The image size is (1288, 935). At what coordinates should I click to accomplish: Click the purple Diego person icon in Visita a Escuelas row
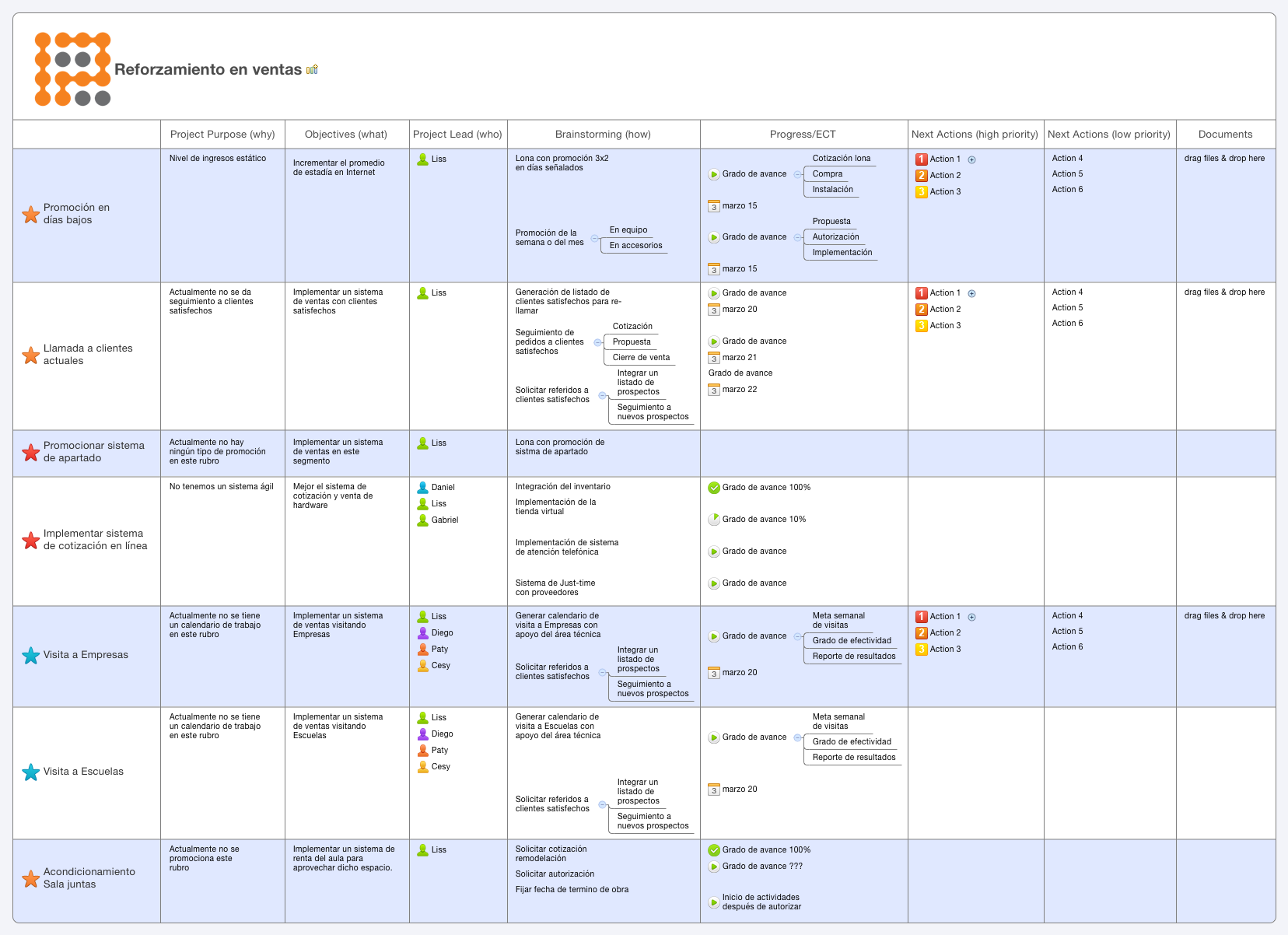tap(422, 734)
